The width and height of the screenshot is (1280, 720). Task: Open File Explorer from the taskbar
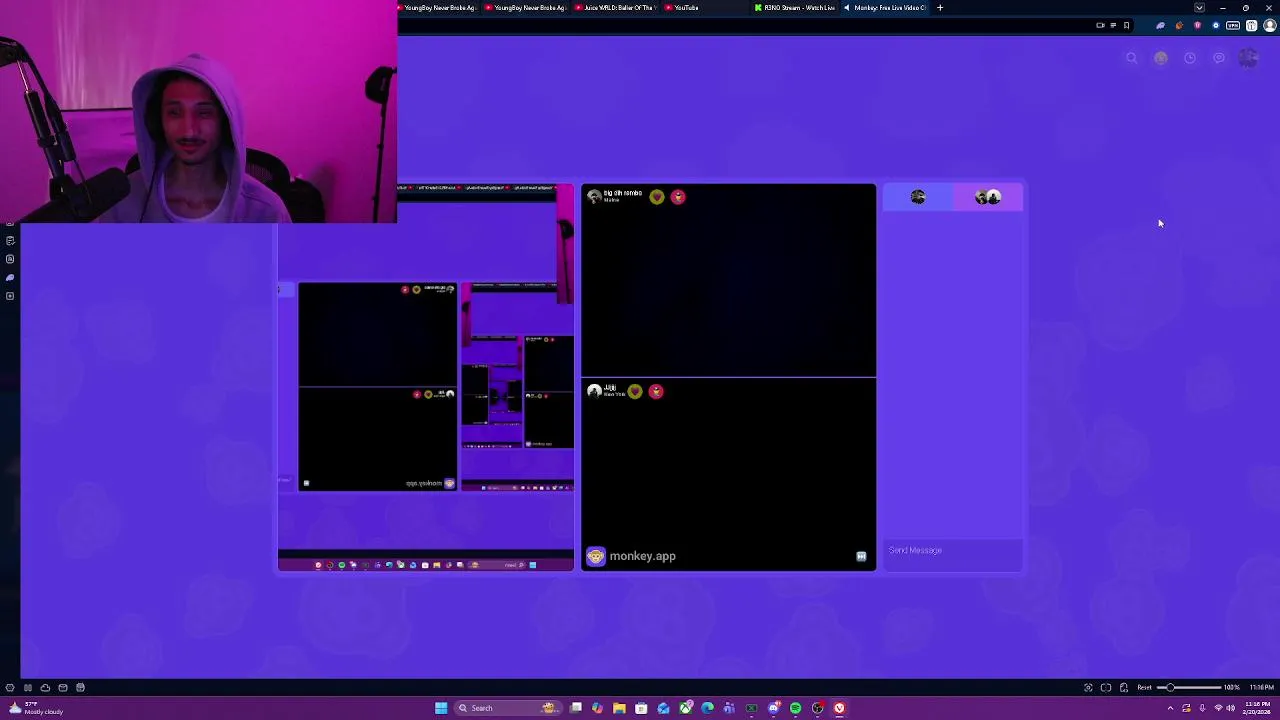pos(619,709)
